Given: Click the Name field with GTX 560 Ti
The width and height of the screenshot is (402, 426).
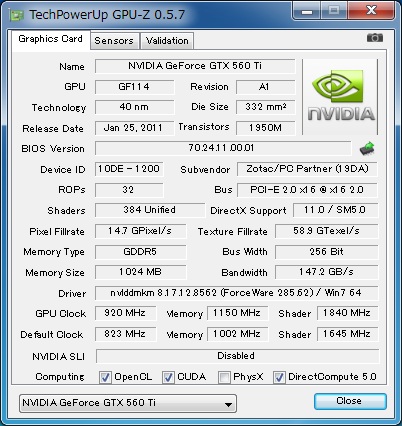Looking at the screenshot, I should tap(195, 66).
